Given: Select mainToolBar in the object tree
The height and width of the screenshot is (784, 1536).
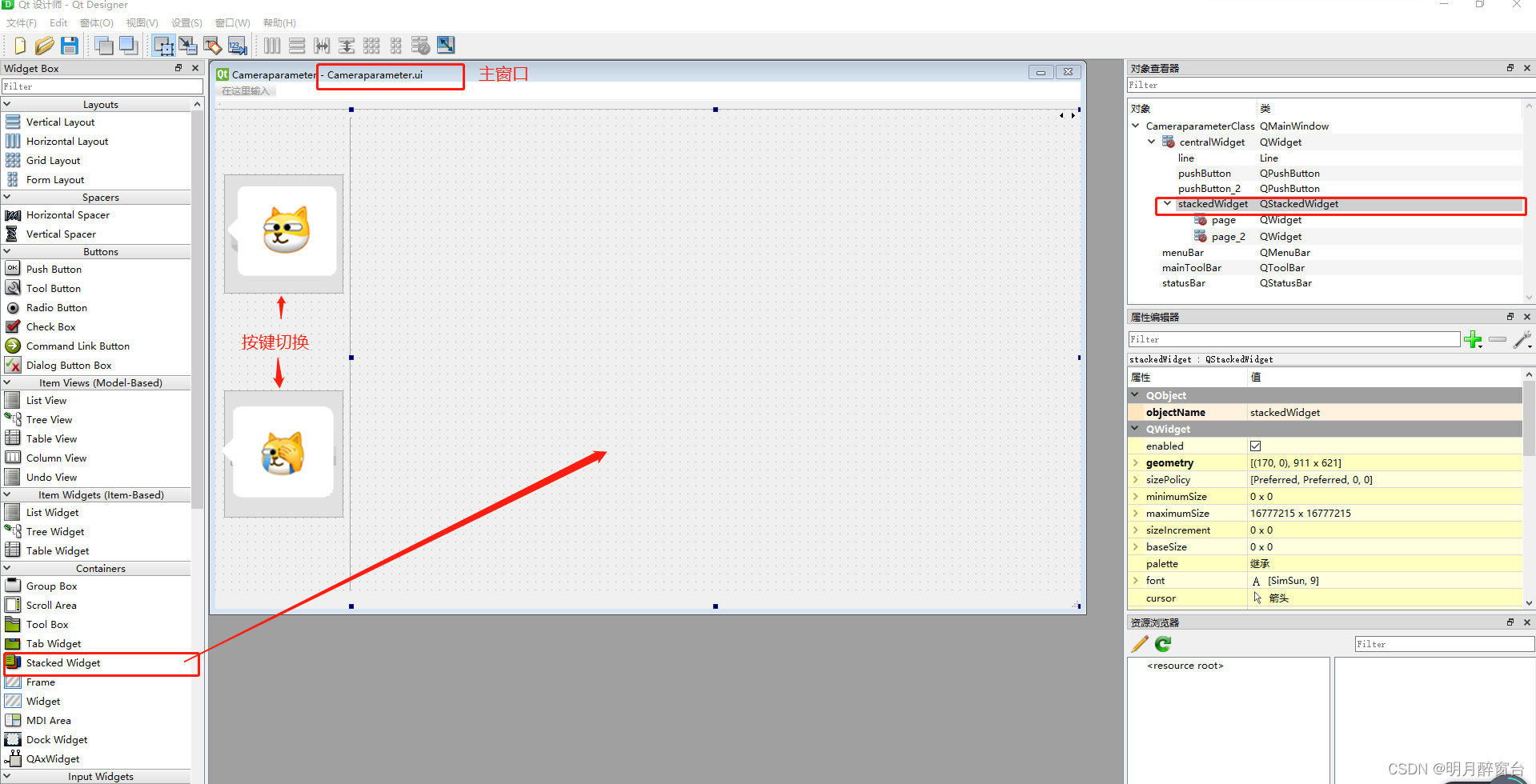Looking at the screenshot, I should click(1192, 268).
